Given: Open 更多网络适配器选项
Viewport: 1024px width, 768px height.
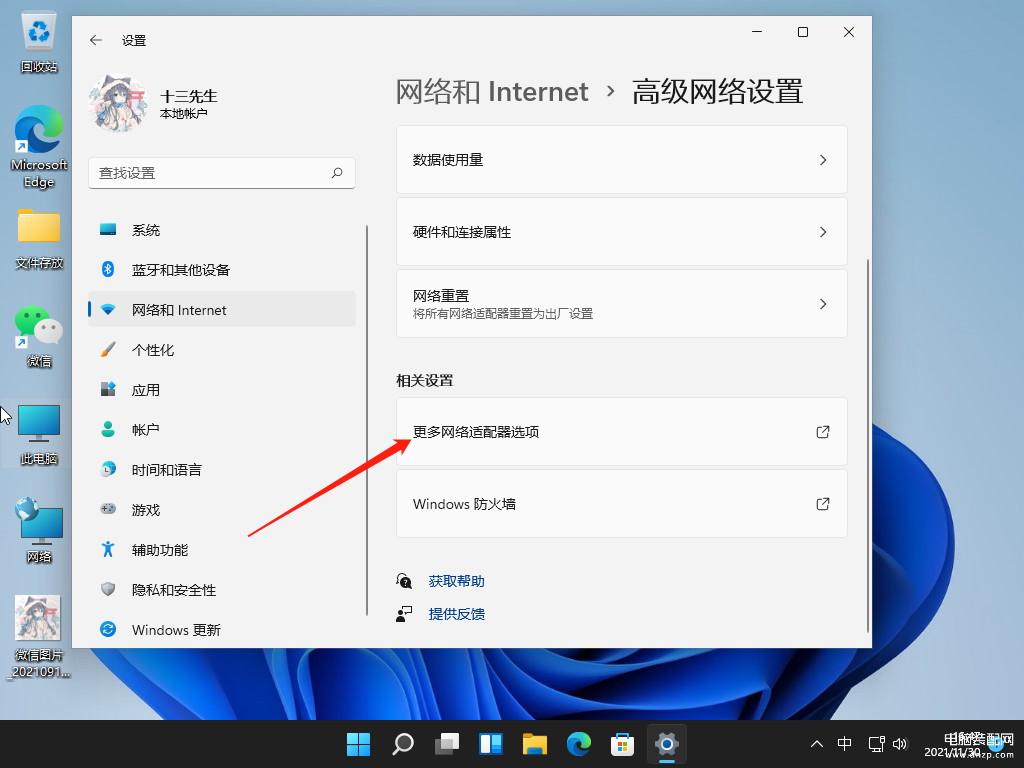Looking at the screenshot, I should 622,432.
